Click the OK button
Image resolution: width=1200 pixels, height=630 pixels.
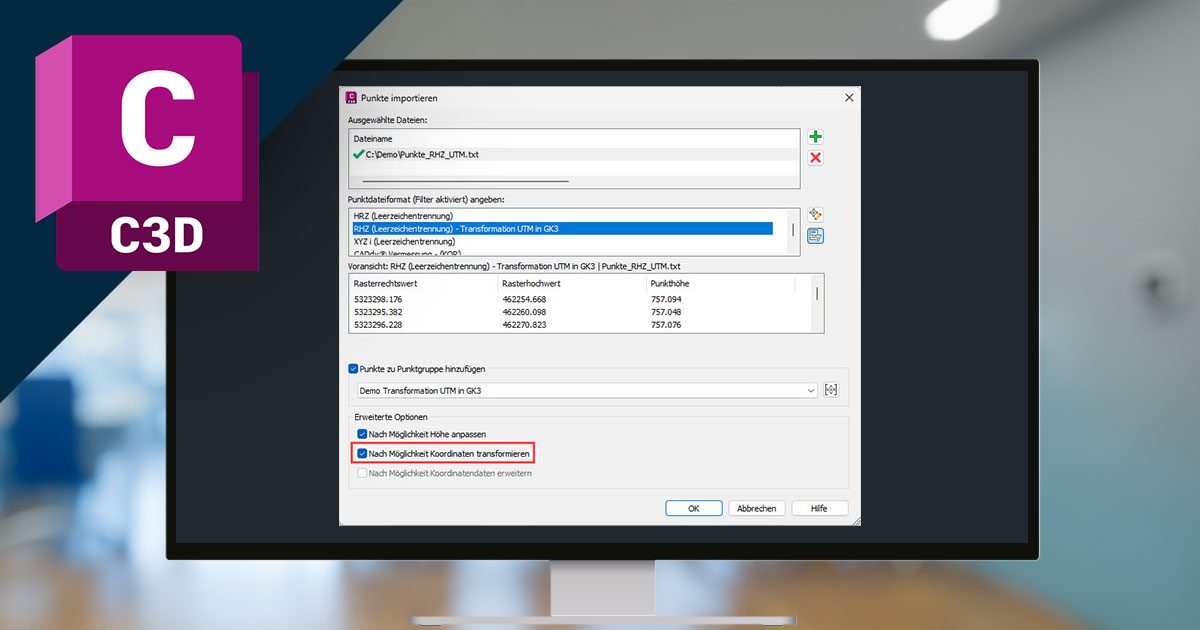(693, 508)
